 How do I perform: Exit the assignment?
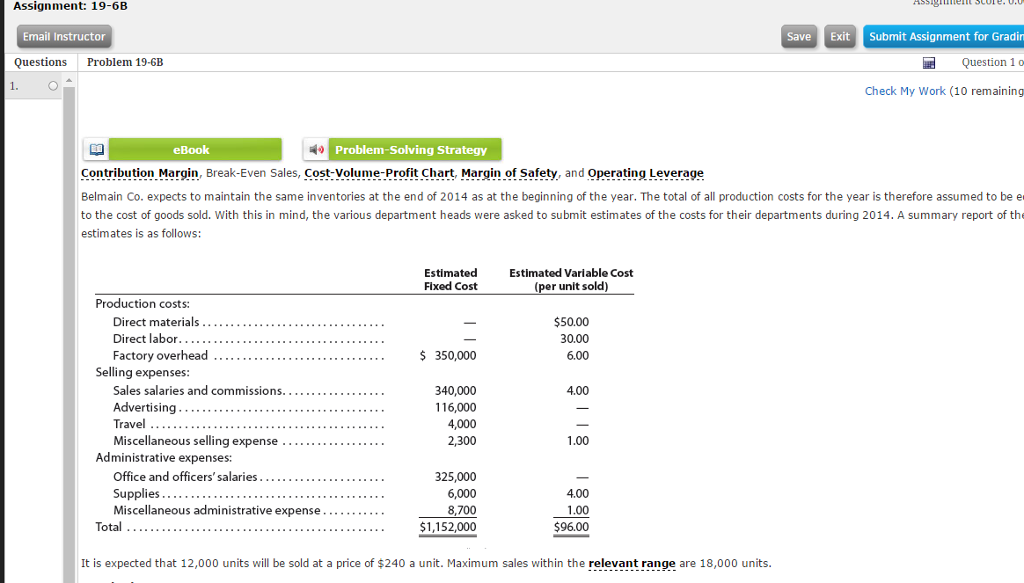[x=840, y=37]
